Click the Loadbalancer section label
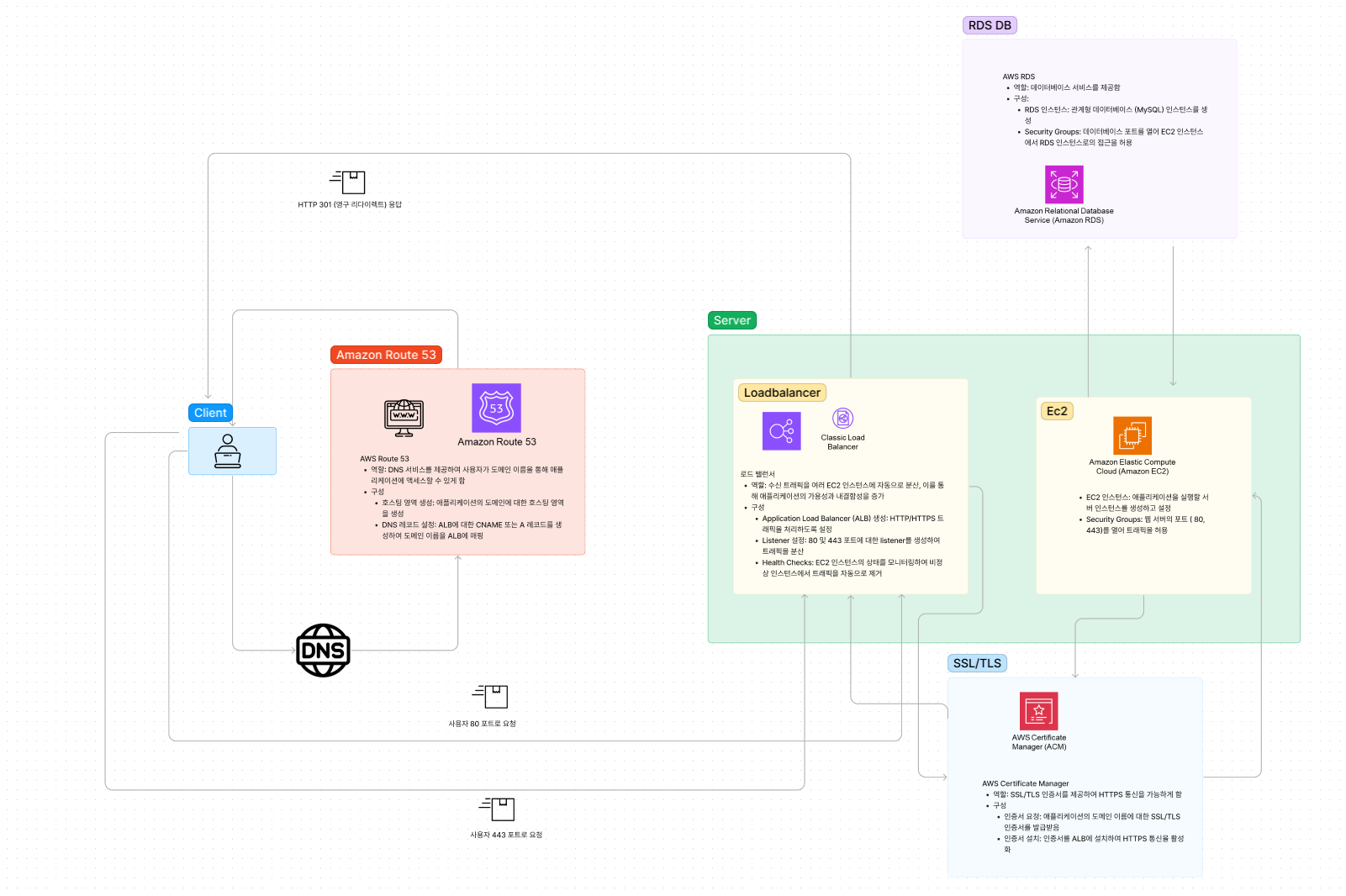This screenshot has height=896, width=1346. 782,393
